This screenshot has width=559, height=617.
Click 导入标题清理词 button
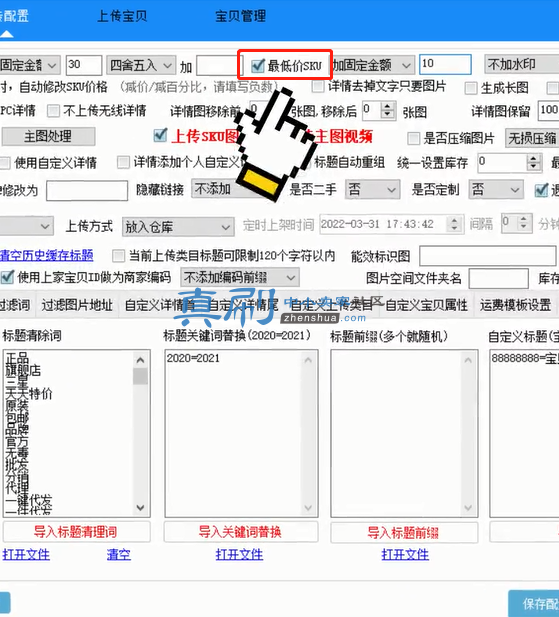point(77,532)
